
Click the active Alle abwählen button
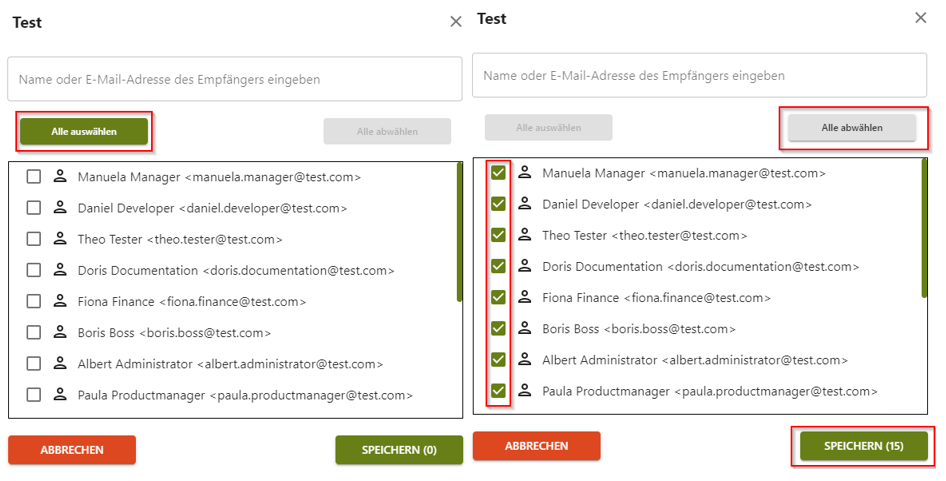(851, 128)
